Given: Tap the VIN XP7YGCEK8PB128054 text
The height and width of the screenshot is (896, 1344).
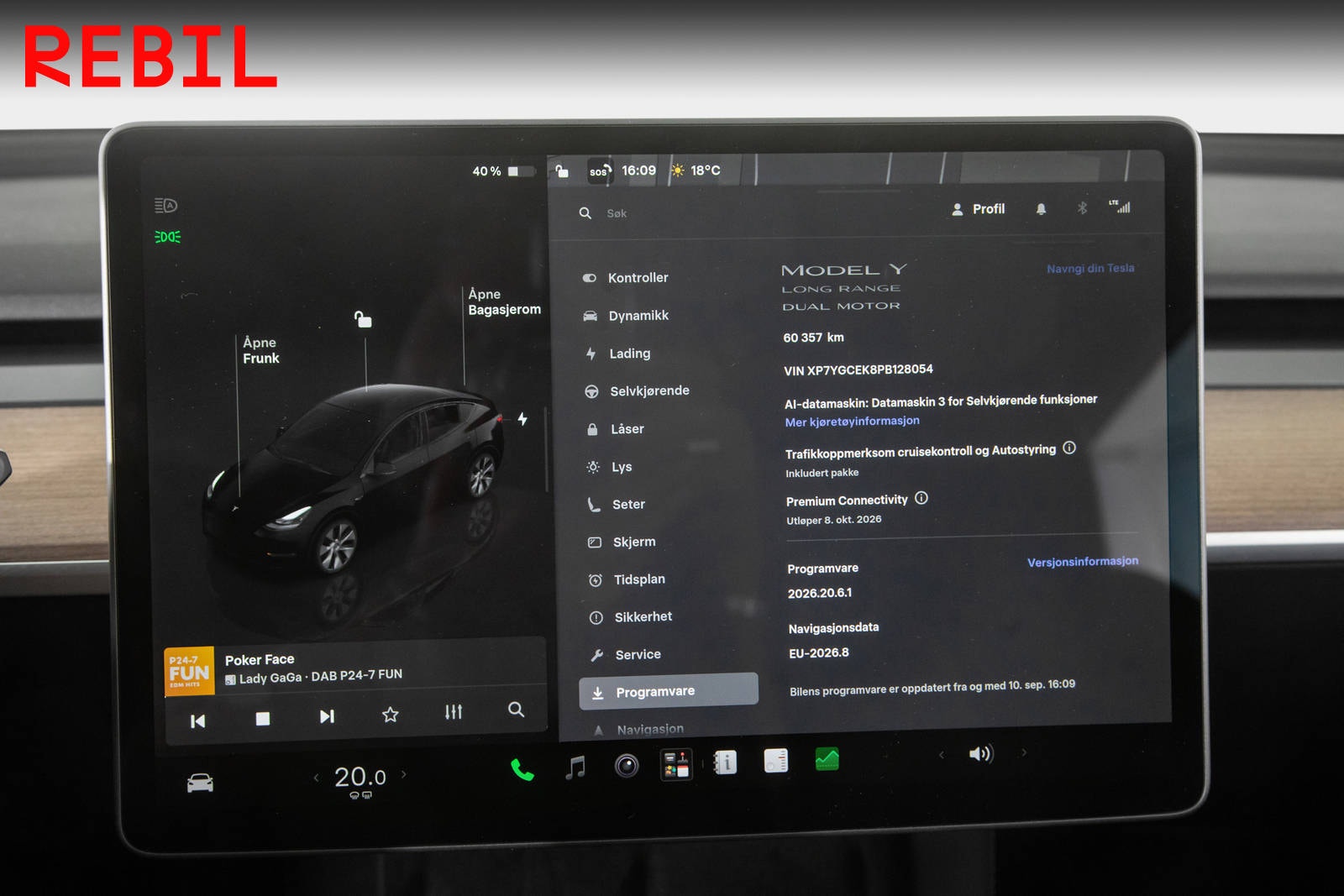Looking at the screenshot, I should (x=858, y=369).
